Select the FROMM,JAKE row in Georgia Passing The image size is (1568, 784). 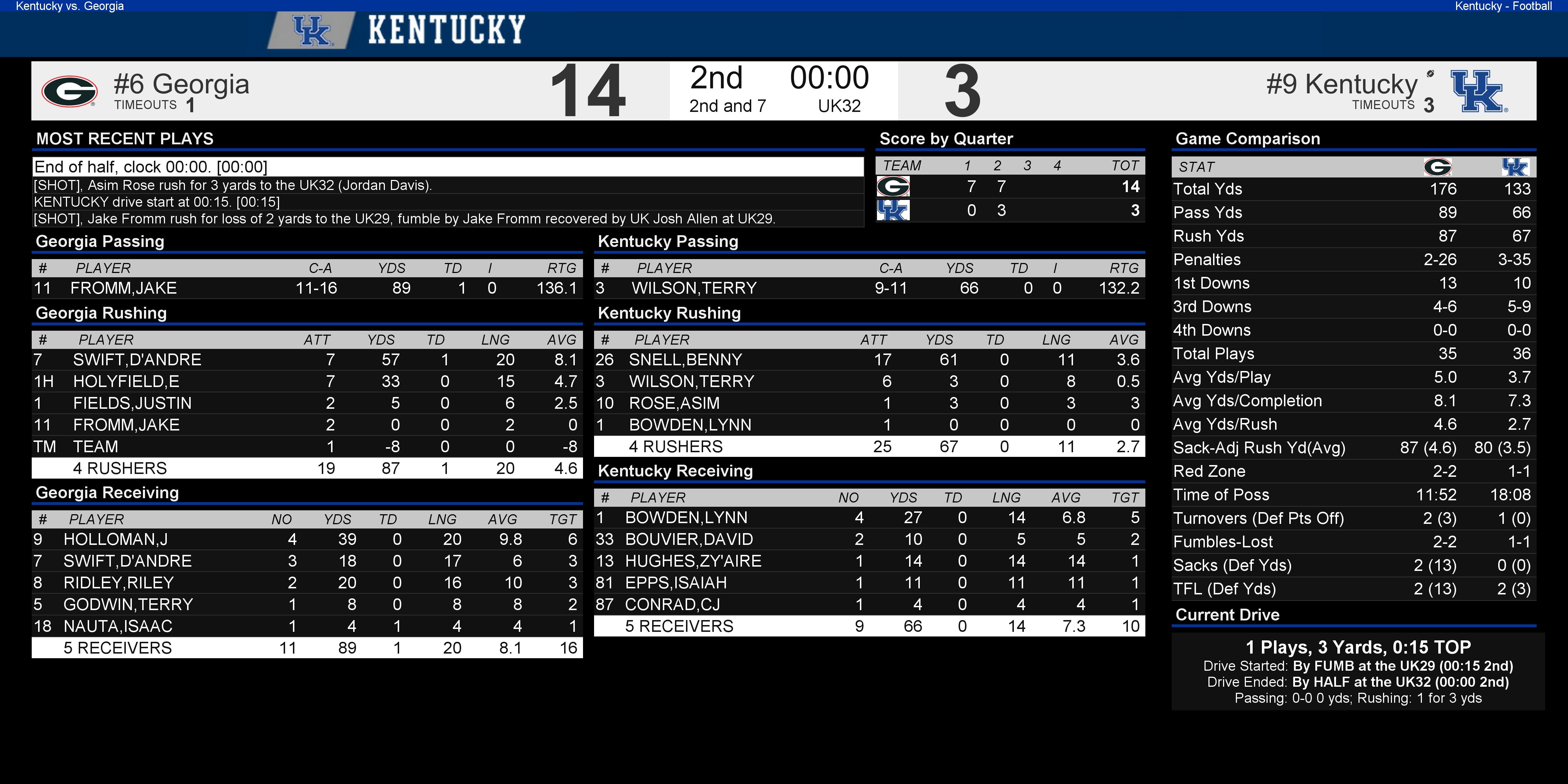tap(307, 288)
